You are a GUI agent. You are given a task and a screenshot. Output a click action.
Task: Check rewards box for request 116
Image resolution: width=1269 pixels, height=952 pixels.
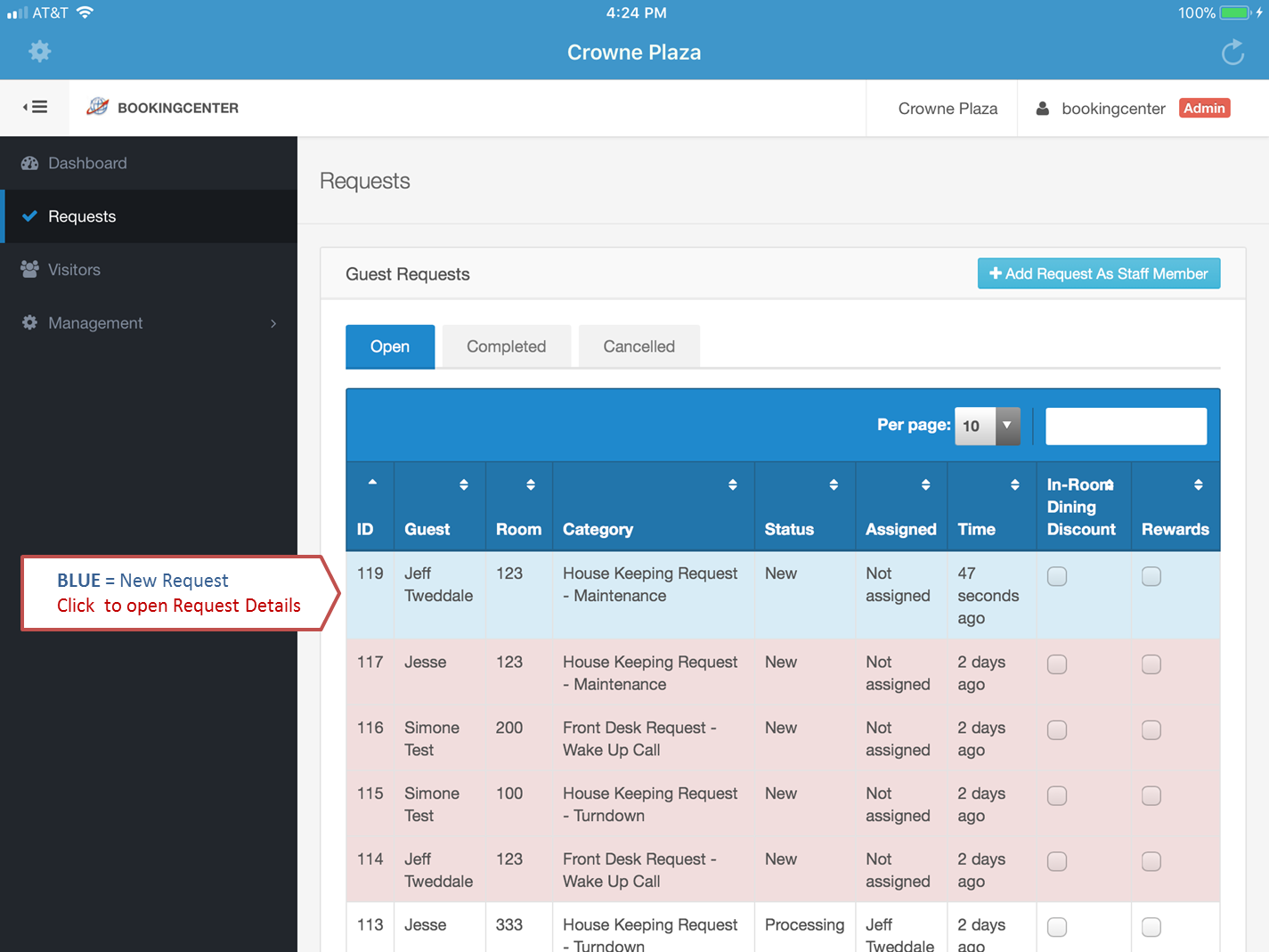pos(1151,730)
